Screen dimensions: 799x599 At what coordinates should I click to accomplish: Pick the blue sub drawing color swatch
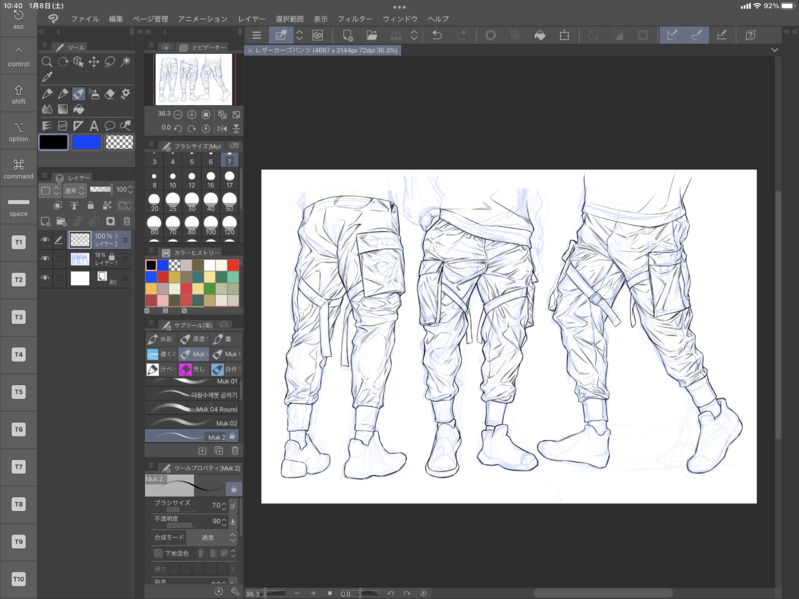pyautogui.click(x=86, y=142)
